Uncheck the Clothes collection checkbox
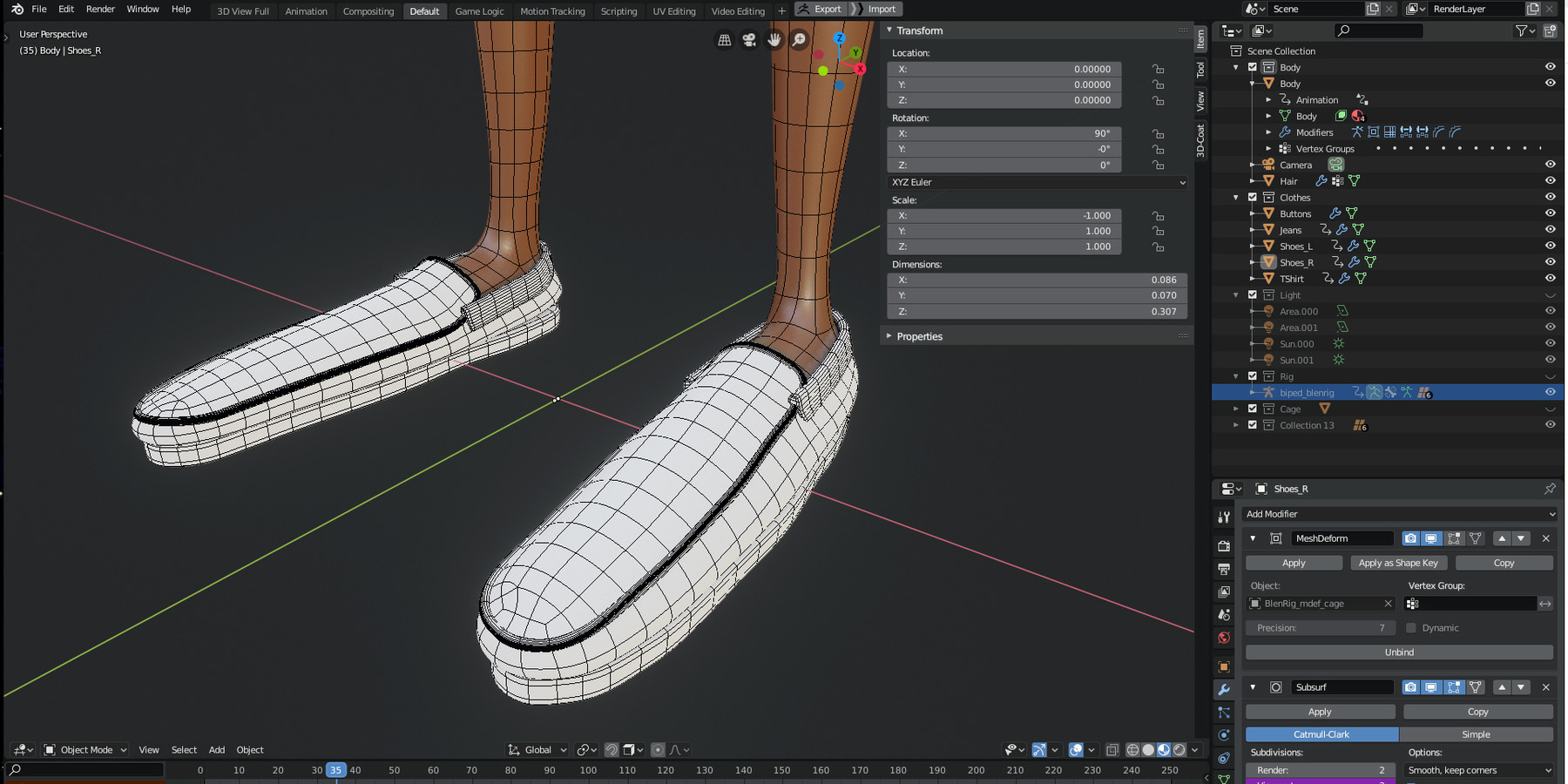1568x784 pixels. click(1253, 198)
